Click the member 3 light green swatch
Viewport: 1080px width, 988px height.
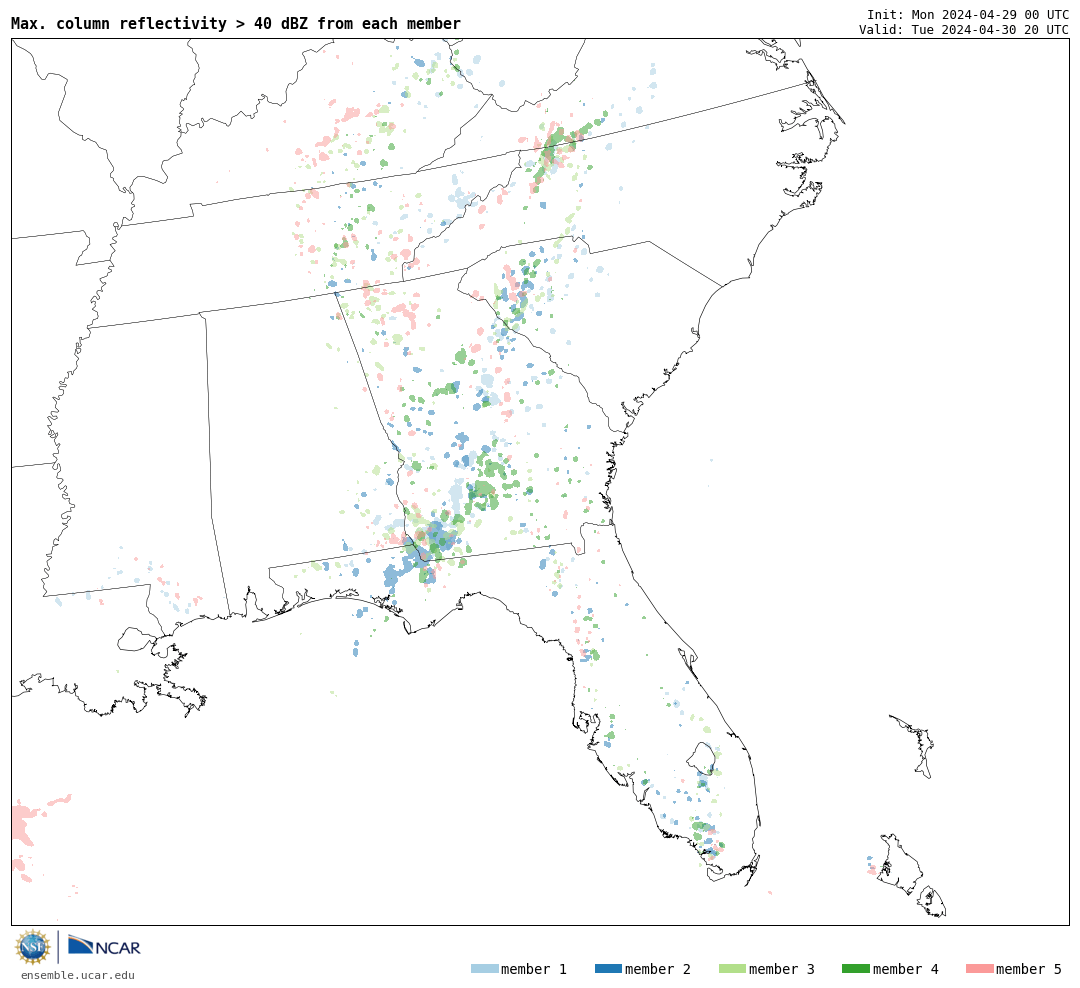pos(732,969)
